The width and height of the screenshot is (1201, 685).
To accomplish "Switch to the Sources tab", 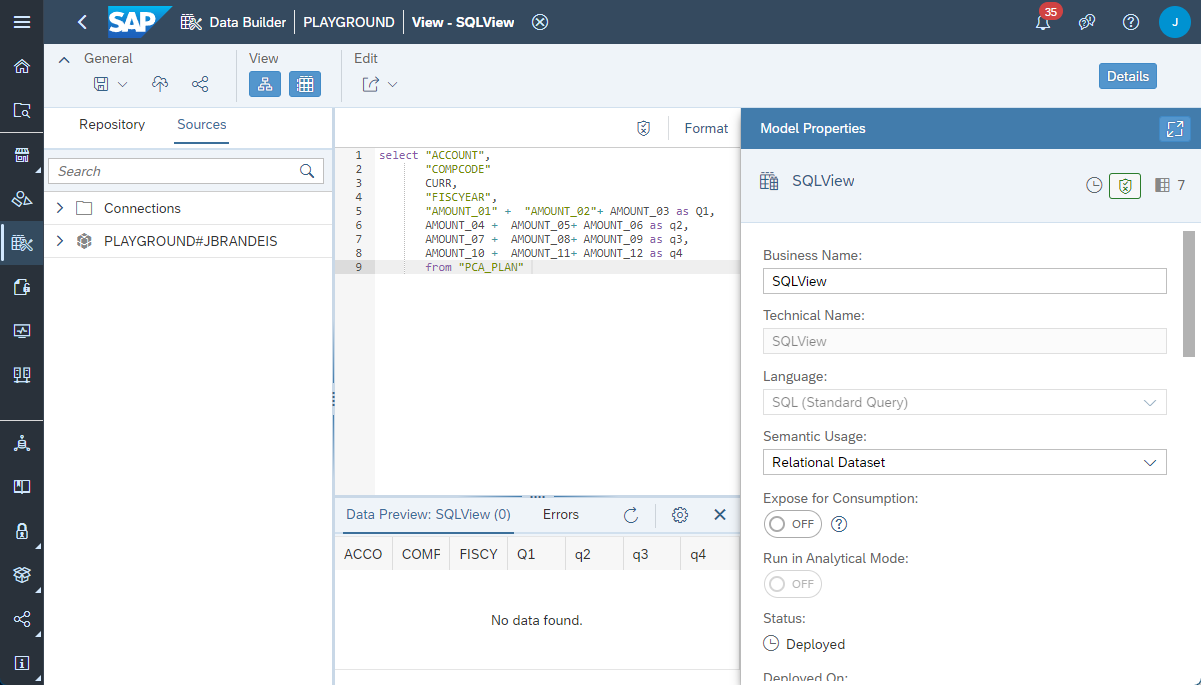I will click(x=202, y=125).
